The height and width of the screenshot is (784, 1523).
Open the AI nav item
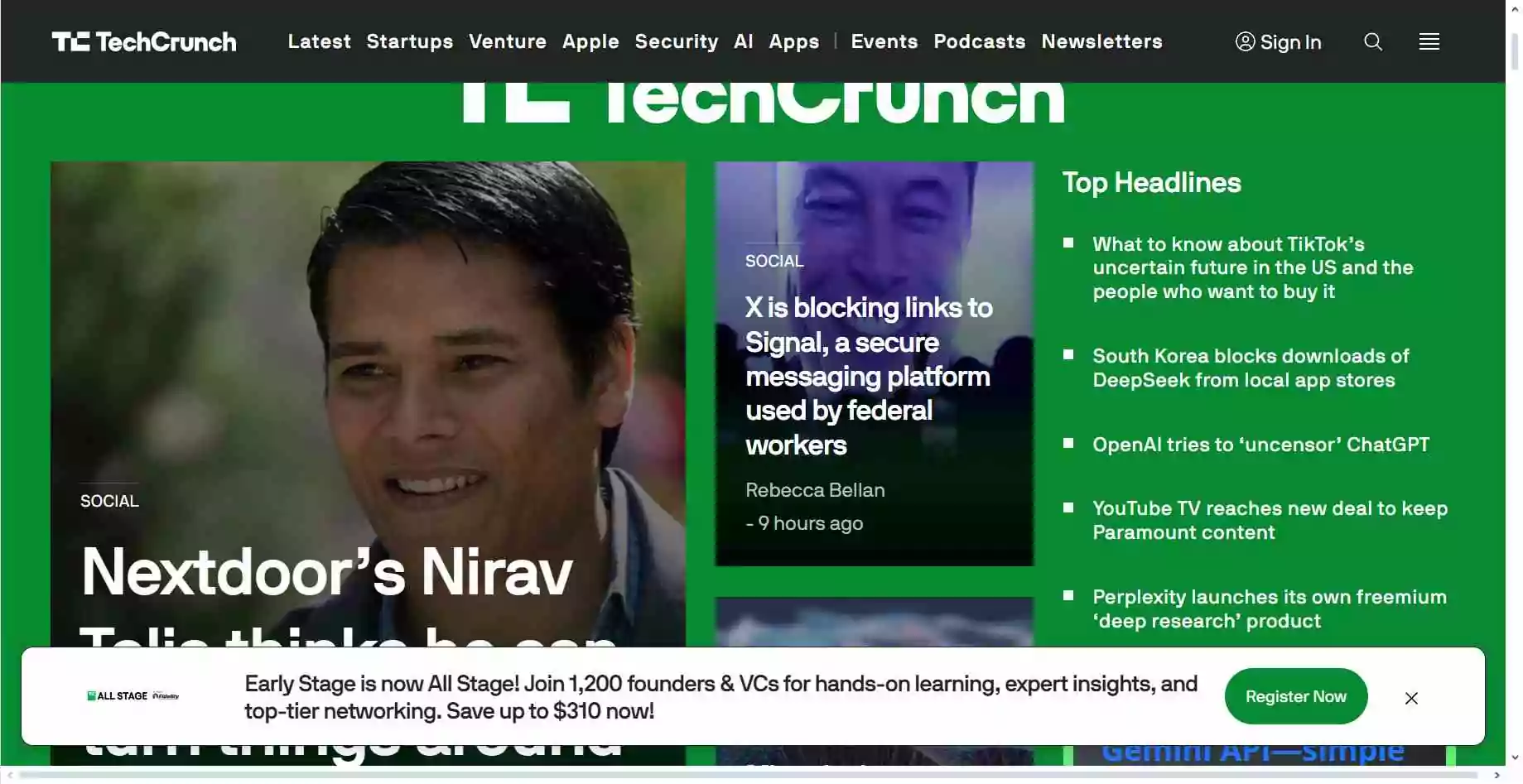[744, 41]
